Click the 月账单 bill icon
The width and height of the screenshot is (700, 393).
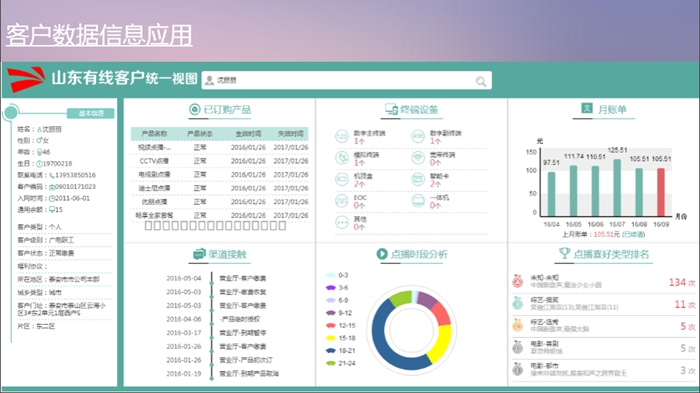pyautogui.click(x=587, y=108)
